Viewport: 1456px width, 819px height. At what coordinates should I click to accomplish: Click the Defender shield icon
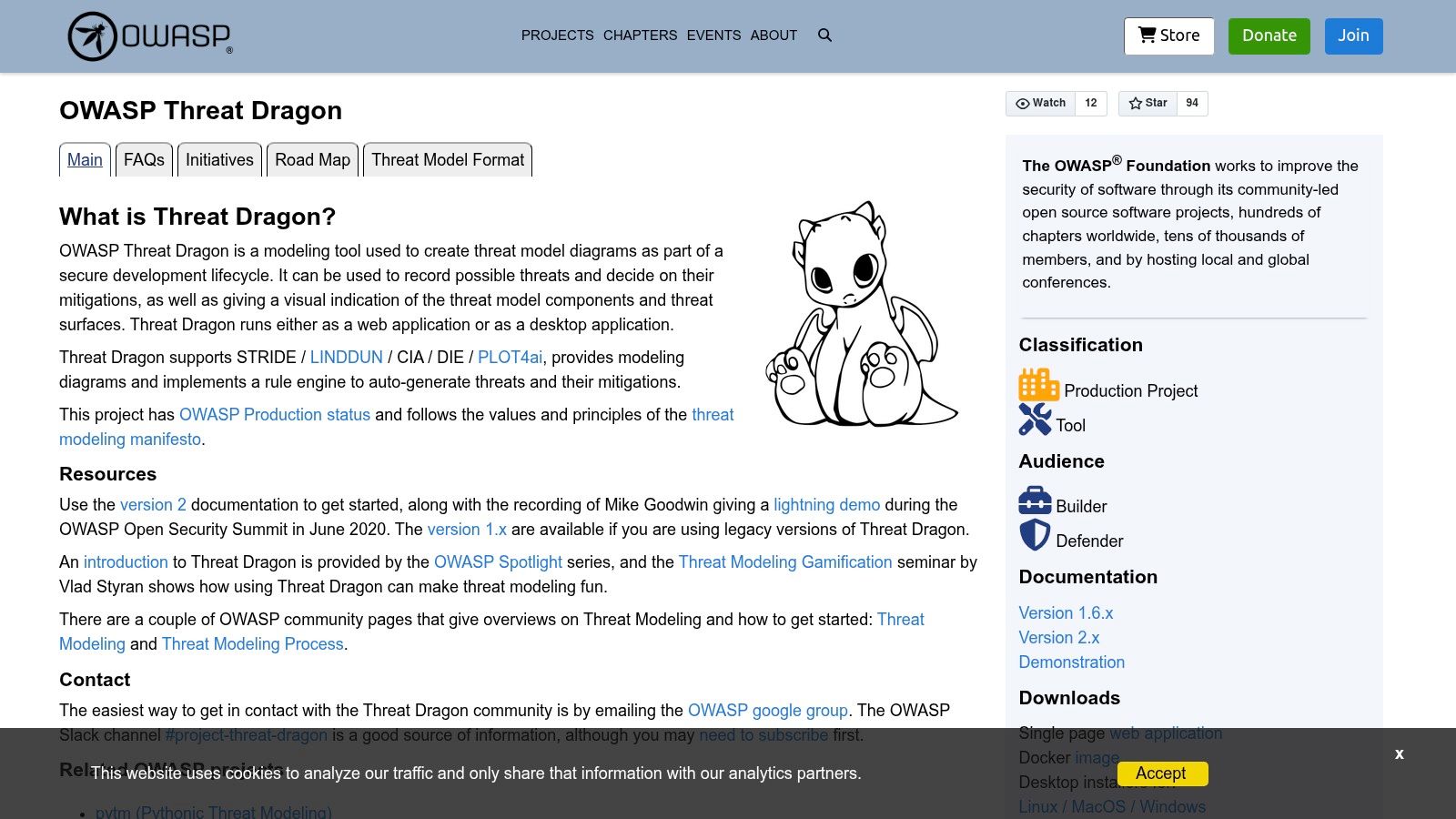[1035, 535]
